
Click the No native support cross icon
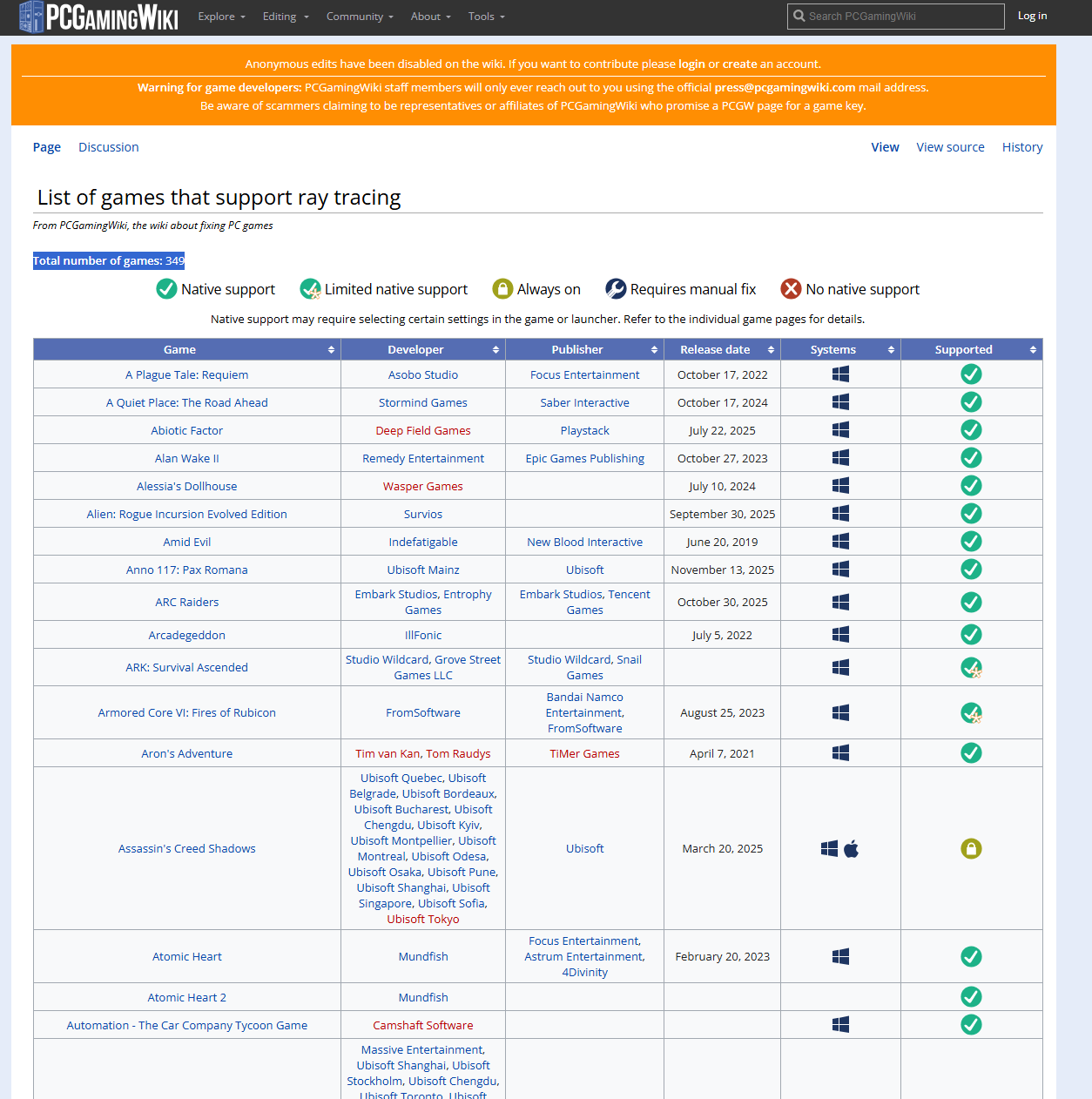(x=791, y=289)
